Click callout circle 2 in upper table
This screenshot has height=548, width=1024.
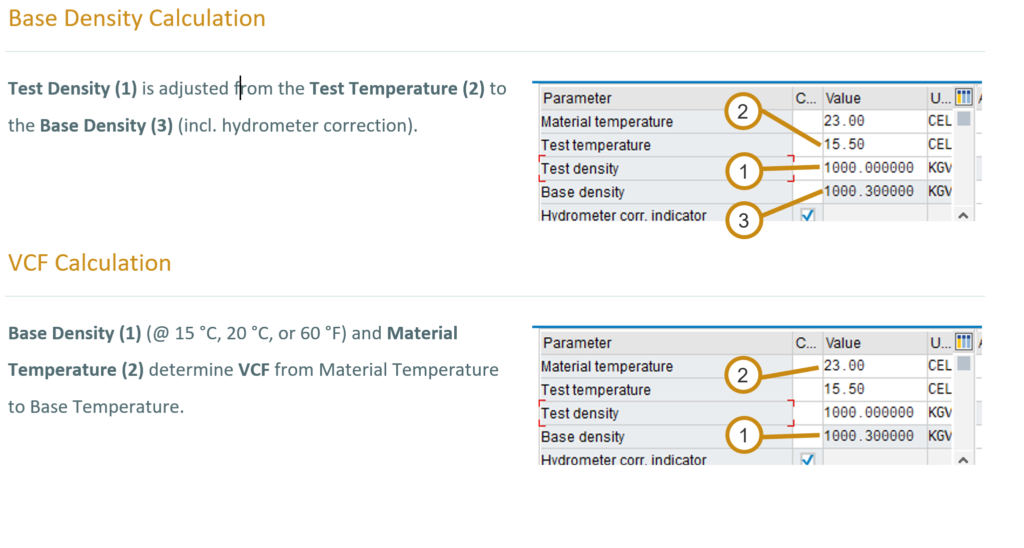pos(743,112)
